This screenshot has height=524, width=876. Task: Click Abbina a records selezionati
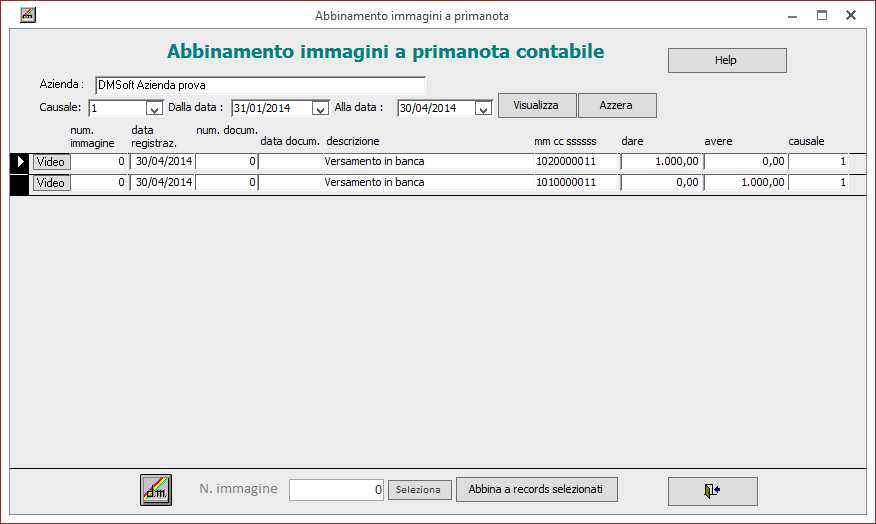tap(536, 489)
